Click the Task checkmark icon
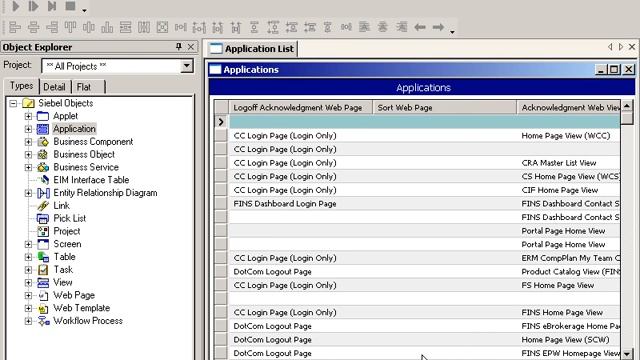The height and width of the screenshot is (360, 640). point(43,270)
